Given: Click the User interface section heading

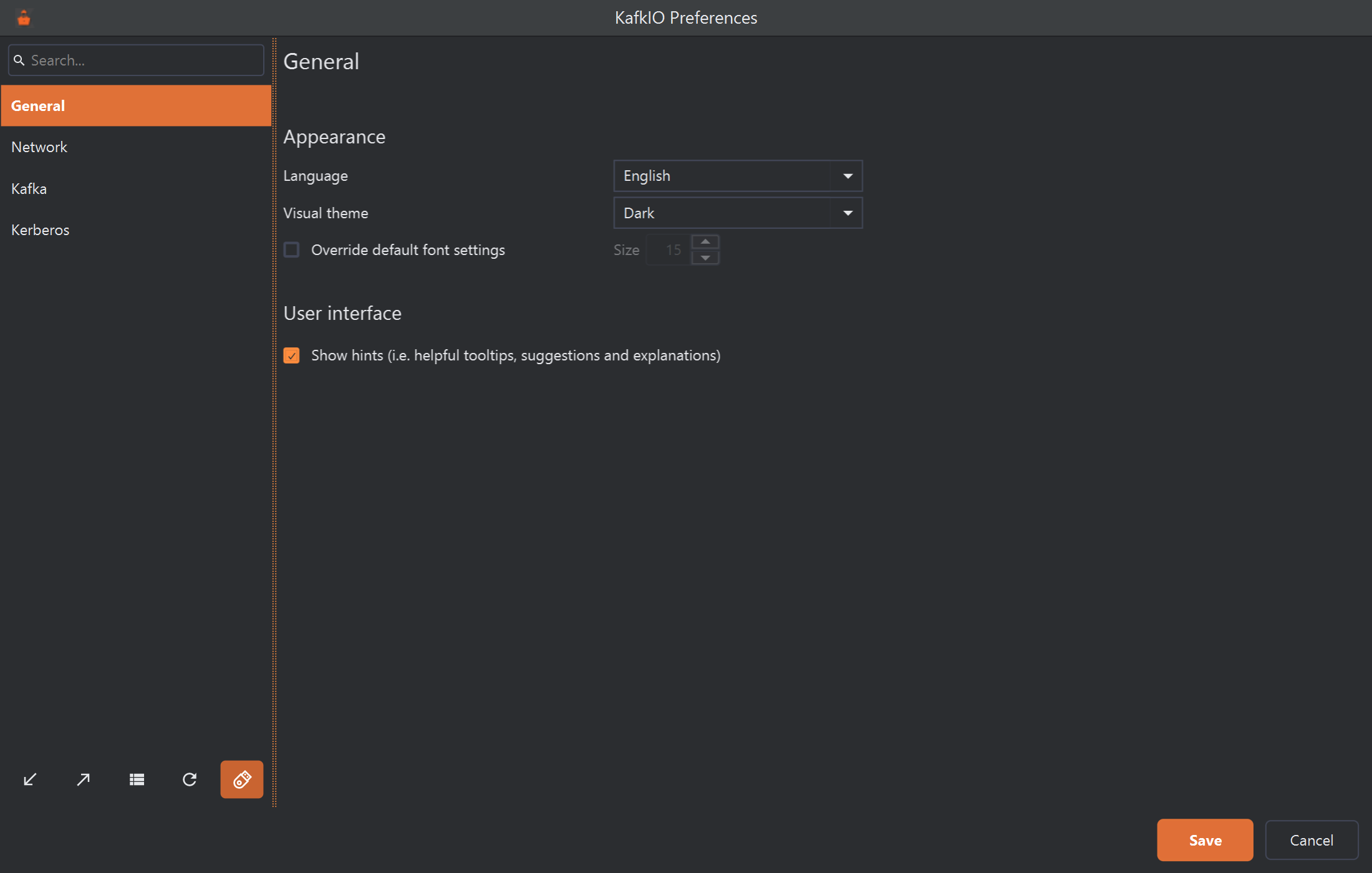Looking at the screenshot, I should (x=342, y=313).
